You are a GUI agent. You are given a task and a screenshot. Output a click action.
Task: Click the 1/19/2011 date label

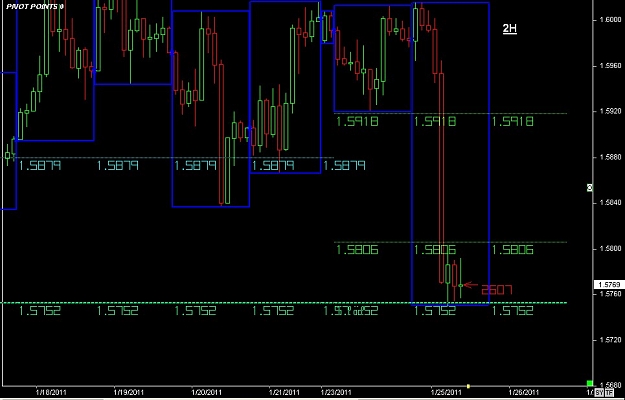coord(128,392)
